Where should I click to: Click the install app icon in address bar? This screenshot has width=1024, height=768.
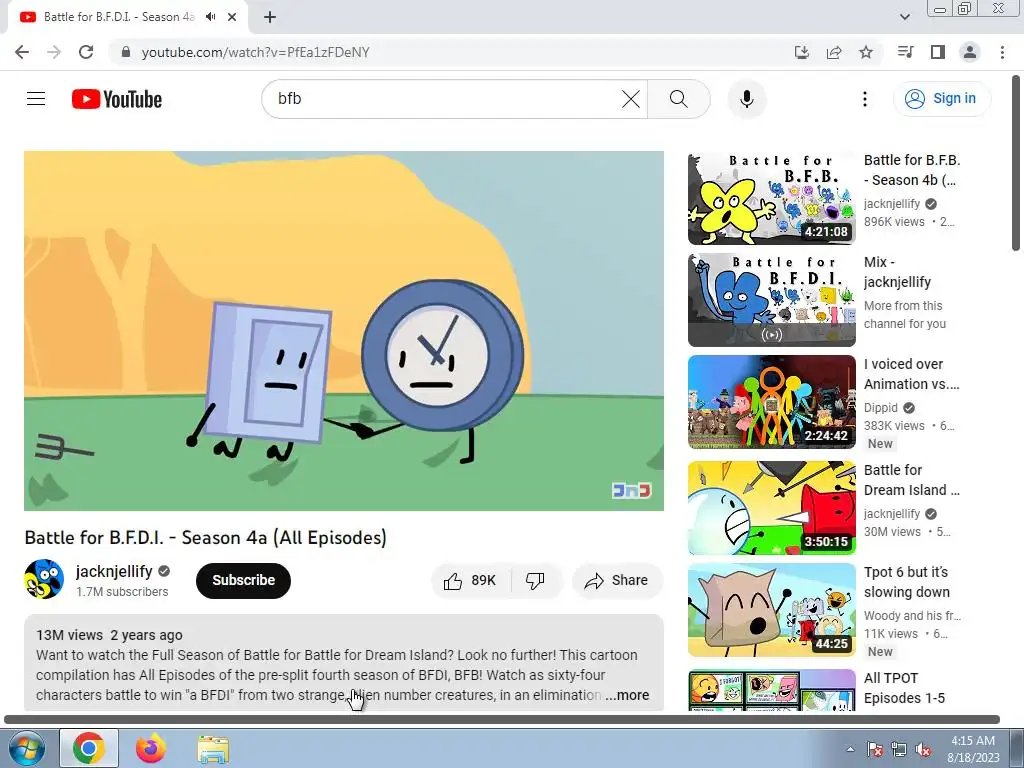(801, 52)
